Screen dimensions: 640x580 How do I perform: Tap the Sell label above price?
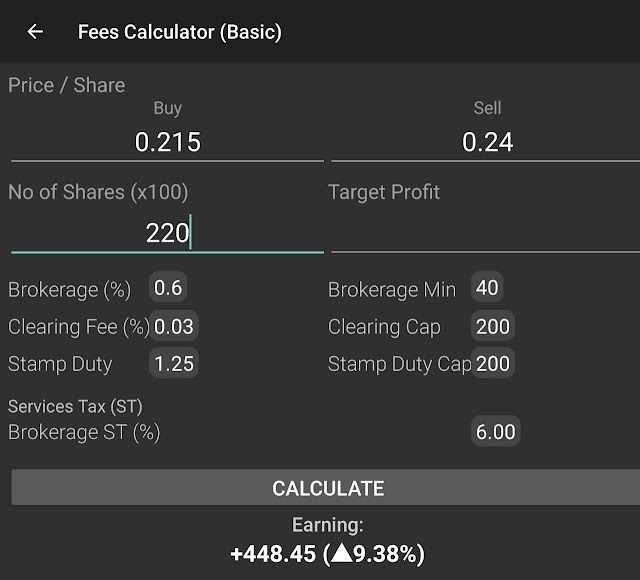coord(487,108)
